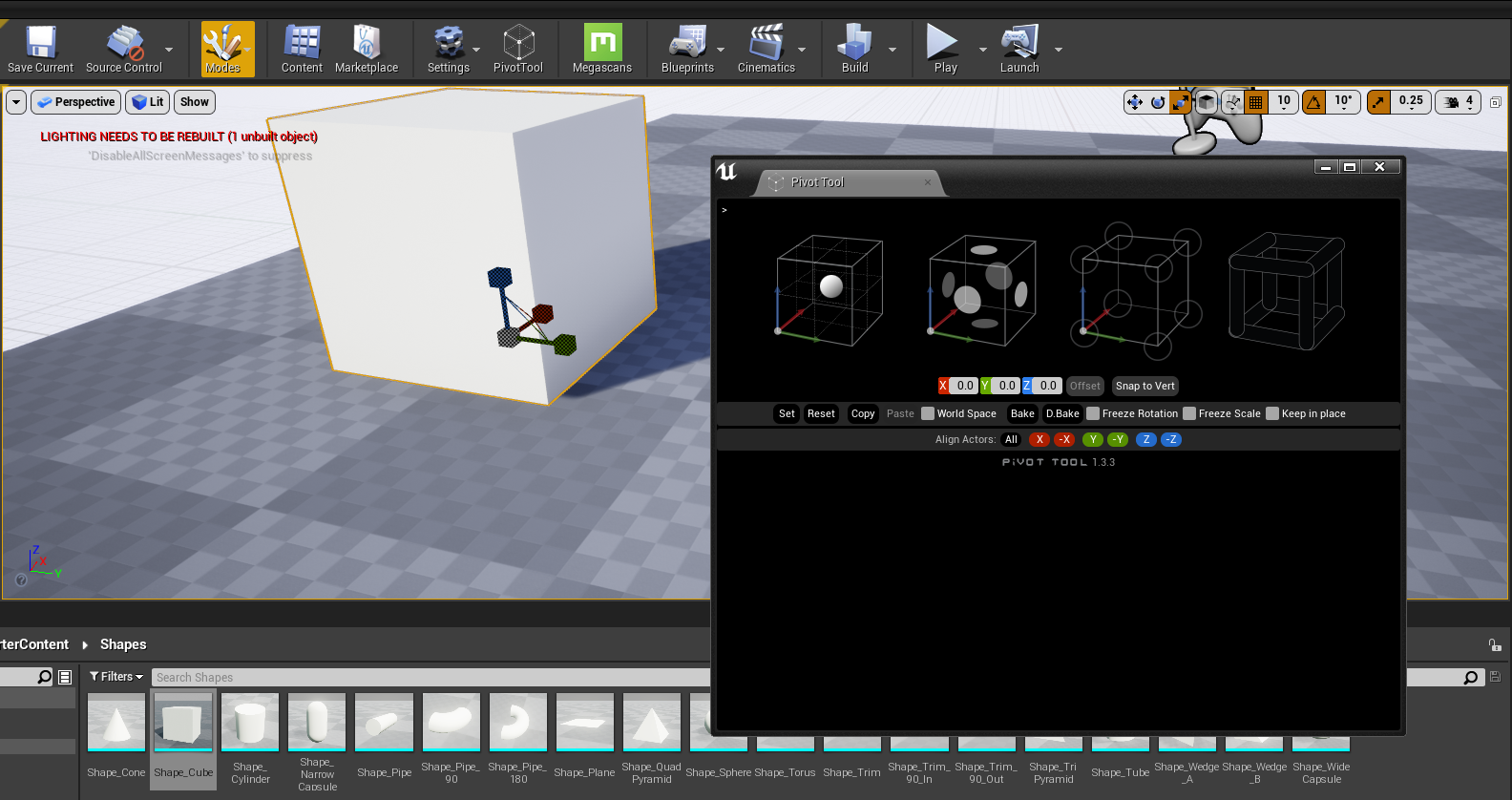Toggle the world/local coordinate cube icon
Viewport: 1512px width, 800px height.
coord(1207,102)
